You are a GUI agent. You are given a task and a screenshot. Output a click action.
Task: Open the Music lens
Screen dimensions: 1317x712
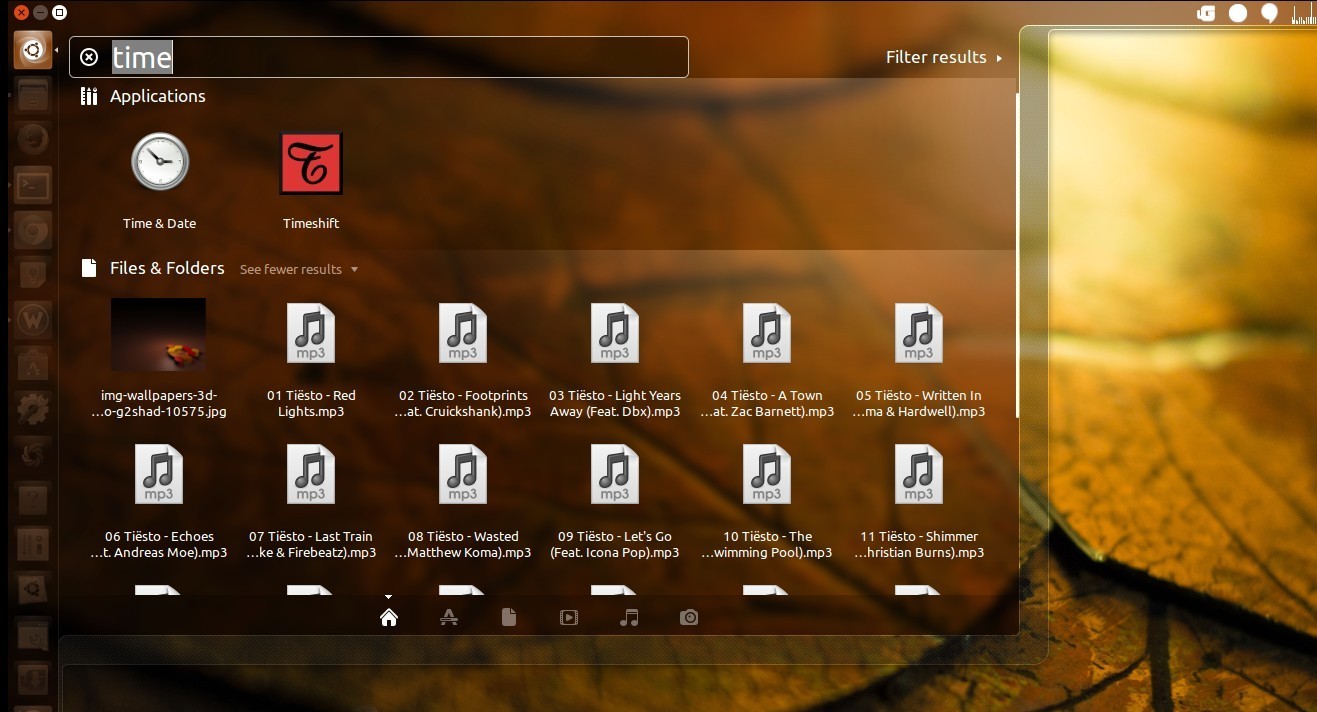click(x=629, y=617)
